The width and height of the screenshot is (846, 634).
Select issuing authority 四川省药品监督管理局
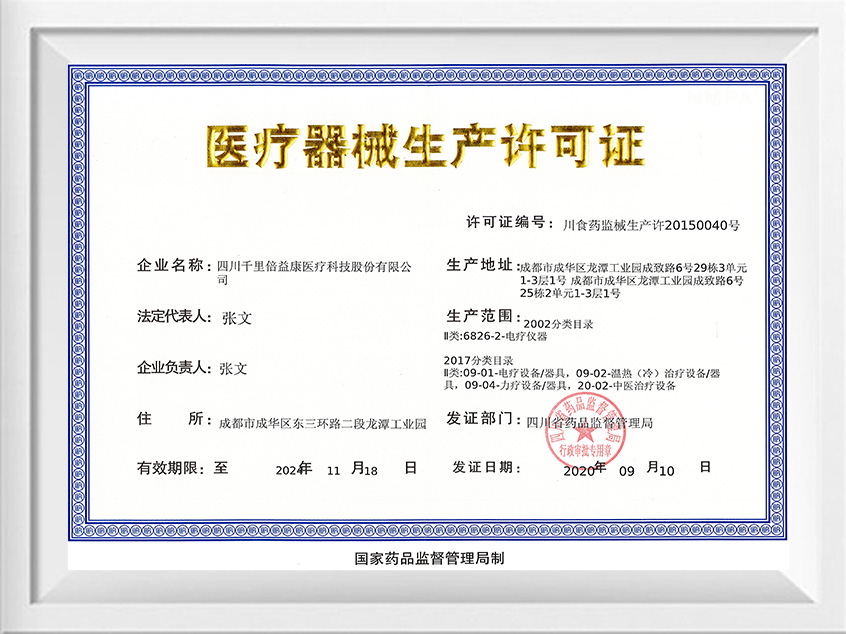tap(590, 423)
